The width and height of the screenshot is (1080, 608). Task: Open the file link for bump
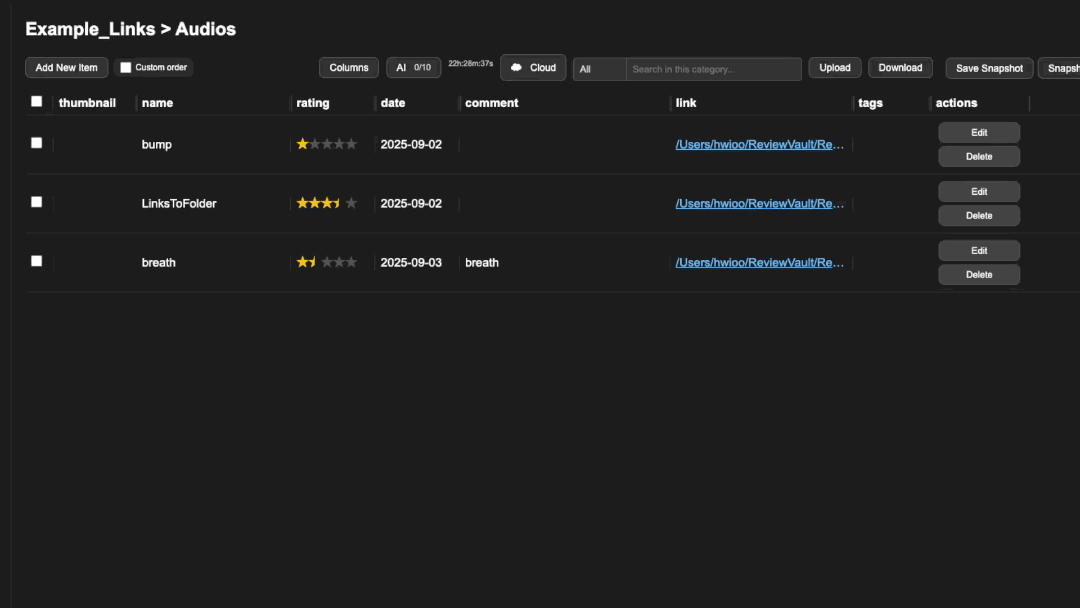[x=760, y=144]
